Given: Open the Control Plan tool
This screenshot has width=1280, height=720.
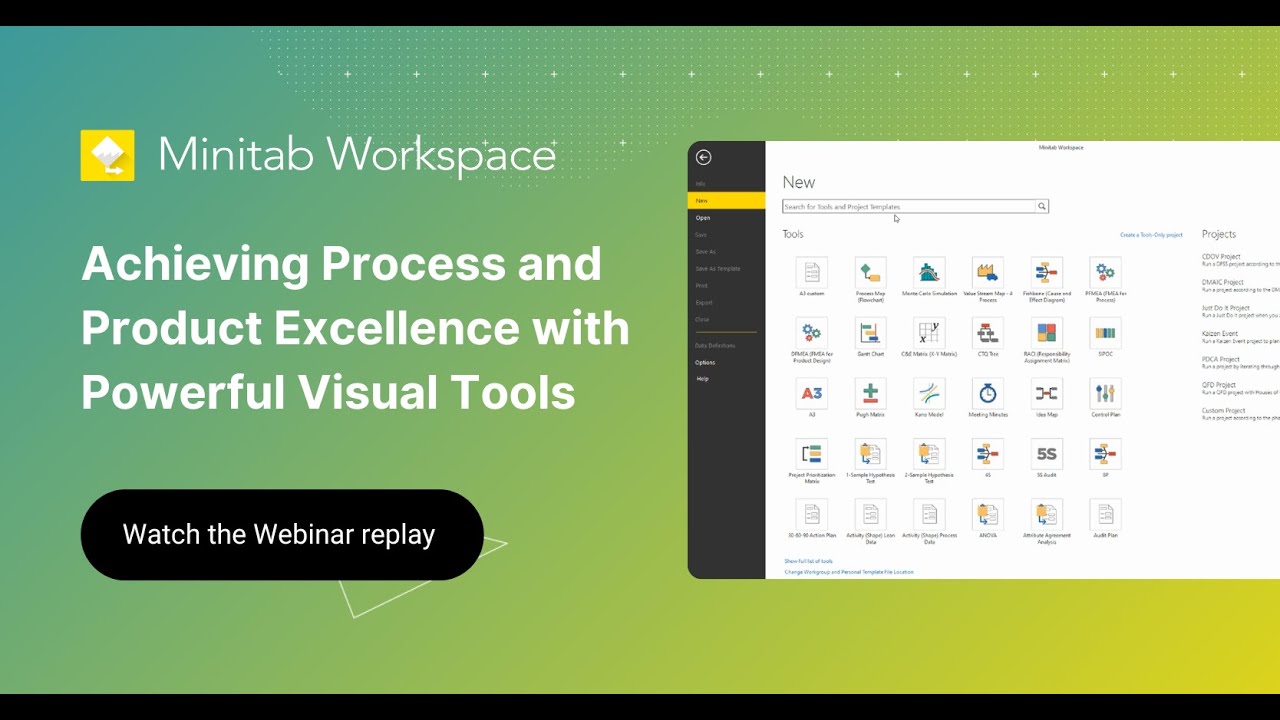Looking at the screenshot, I should [1105, 393].
